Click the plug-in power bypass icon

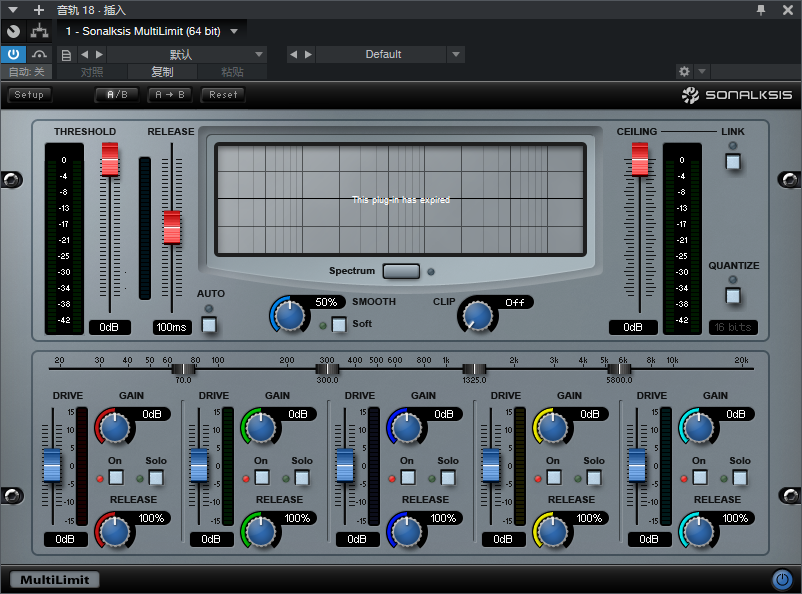pos(14,54)
